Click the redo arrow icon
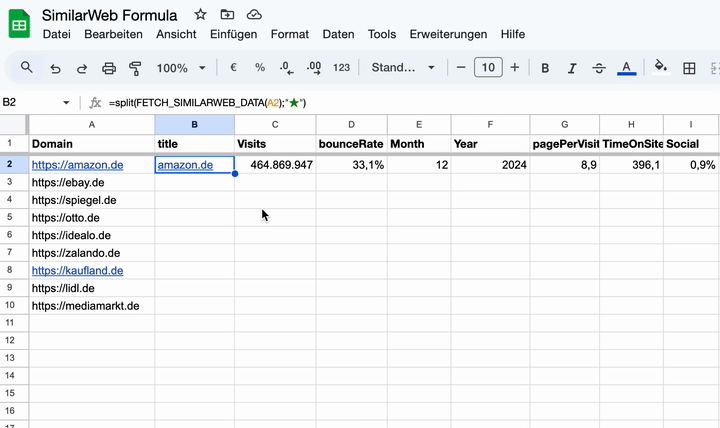The width and height of the screenshot is (720, 428). click(82, 68)
